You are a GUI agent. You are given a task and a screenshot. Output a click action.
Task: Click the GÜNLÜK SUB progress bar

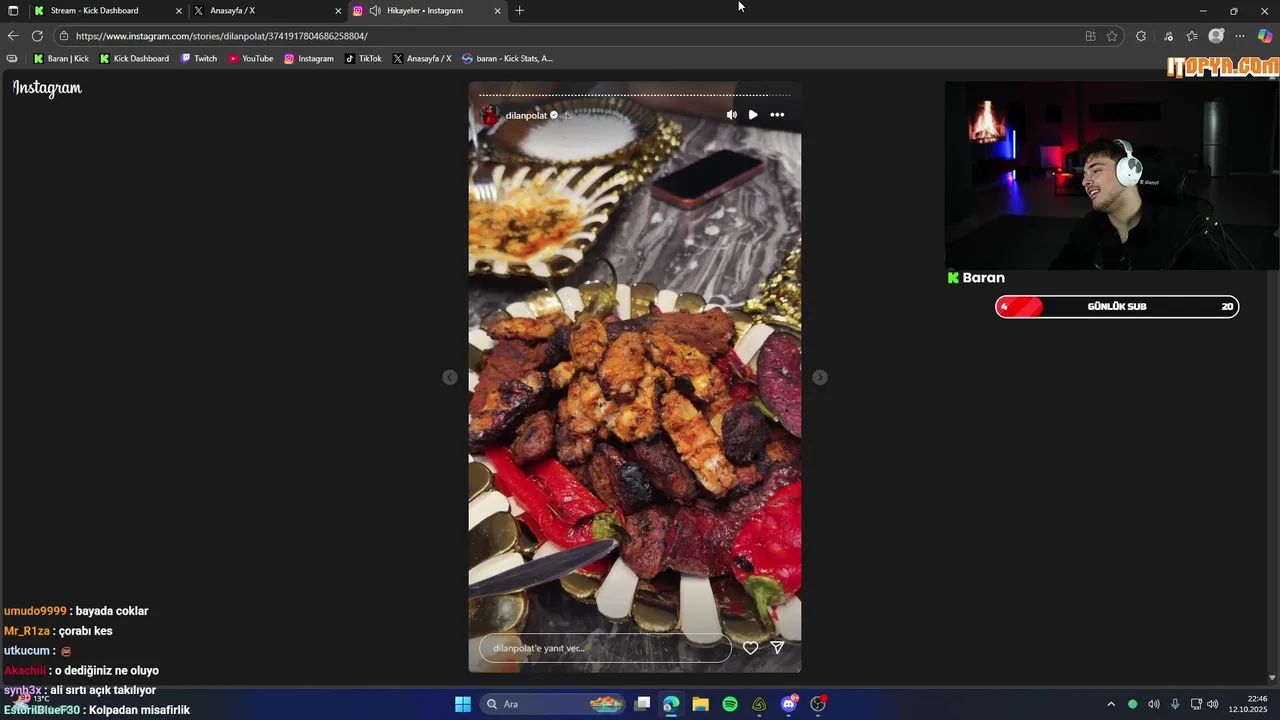[x=1117, y=307]
